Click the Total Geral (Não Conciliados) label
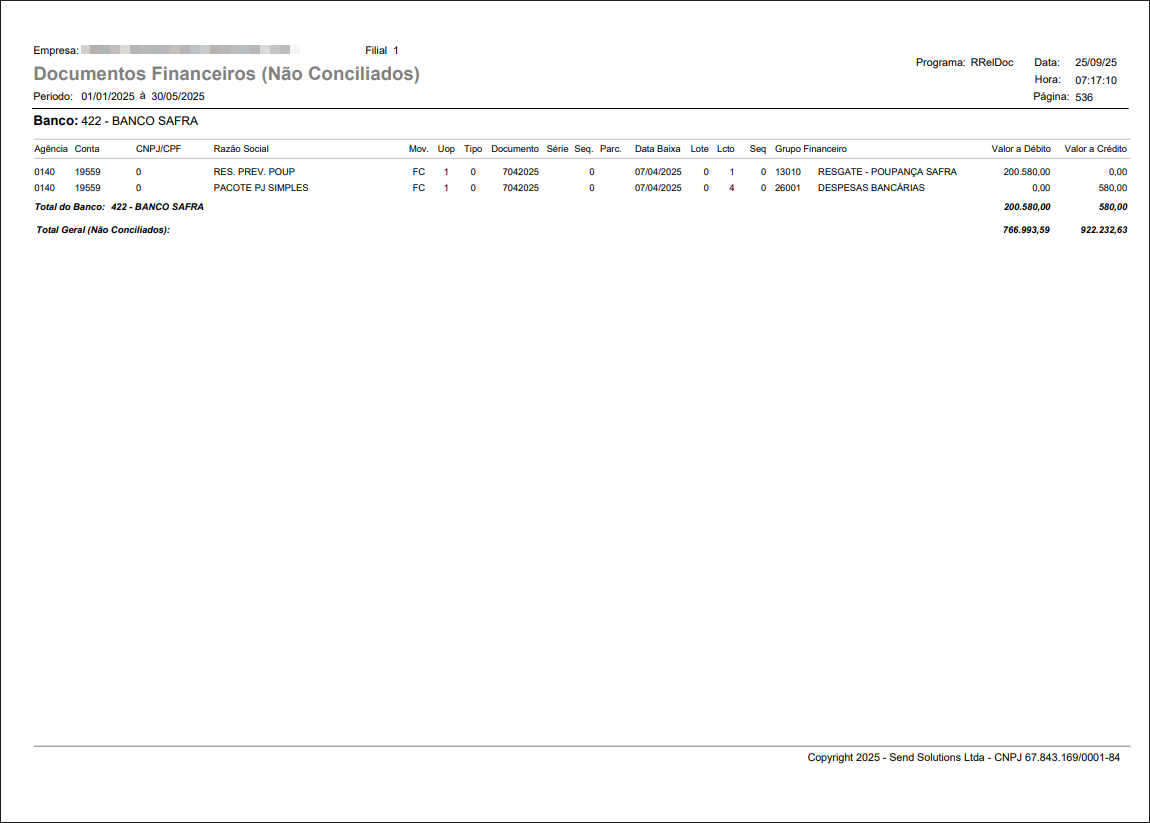Viewport: 1150px width, 823px height. tap(103, 230)
